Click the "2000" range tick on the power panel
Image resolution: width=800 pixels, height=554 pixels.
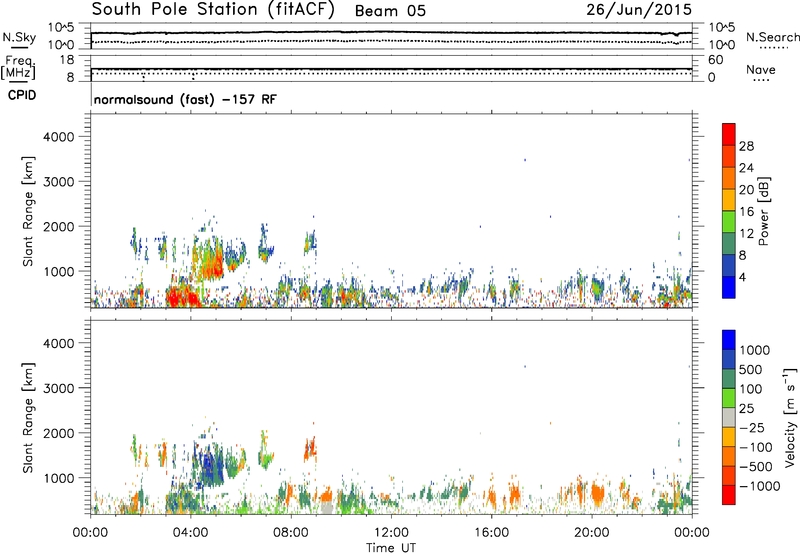(x=58, y=226)
